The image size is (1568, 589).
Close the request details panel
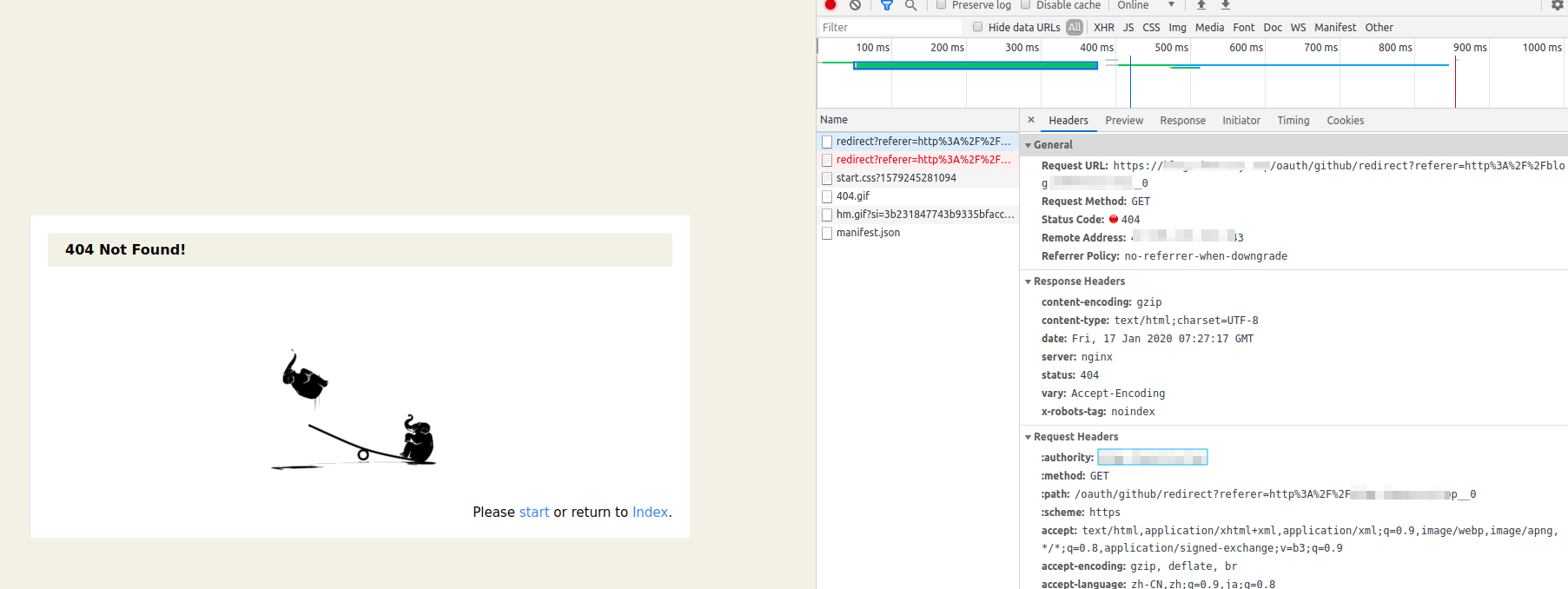[1031, 120]
